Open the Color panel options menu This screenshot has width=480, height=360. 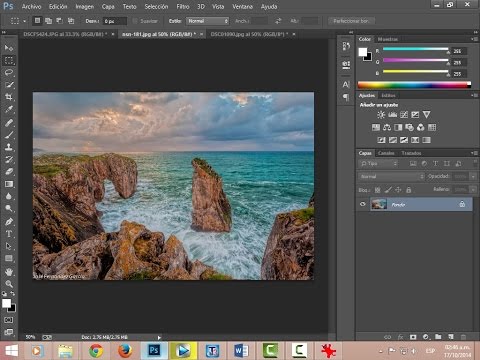474,39
